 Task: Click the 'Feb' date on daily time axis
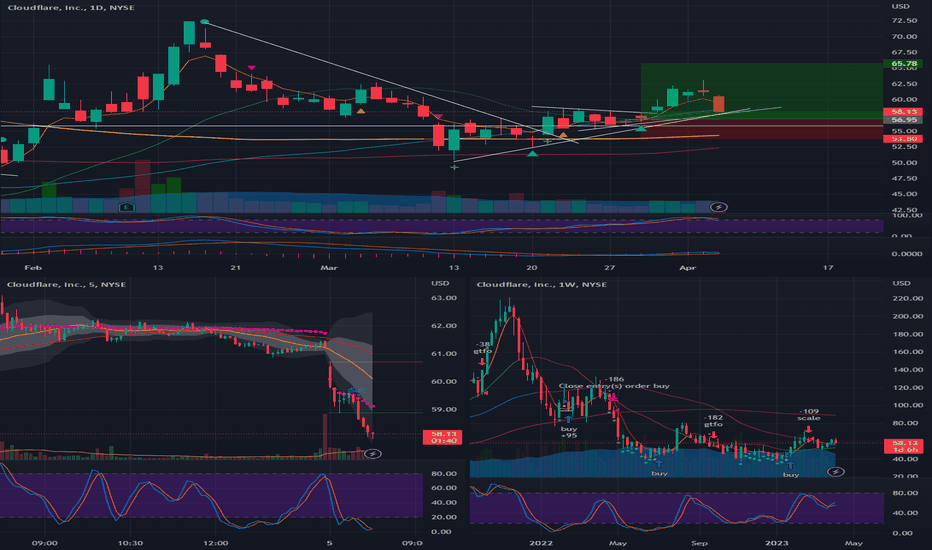(33, 268)
